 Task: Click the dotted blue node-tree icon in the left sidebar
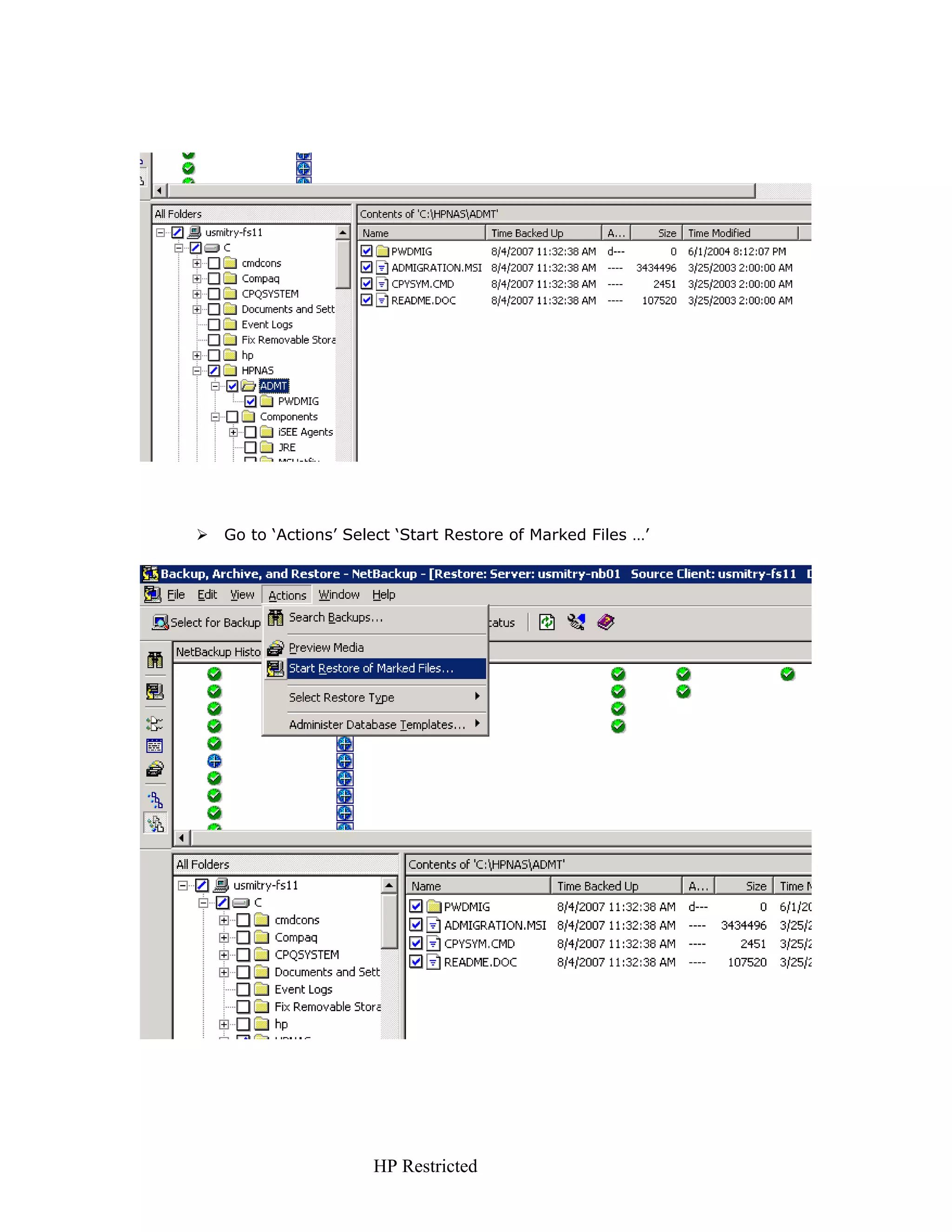tap(156, 800)
